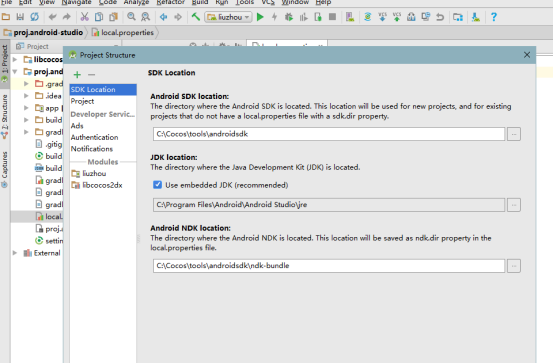Image resolution: width=553 pixels, height=364 pixels.
Task: Click the minus remove icon in dialog
Action: [91, 74]
